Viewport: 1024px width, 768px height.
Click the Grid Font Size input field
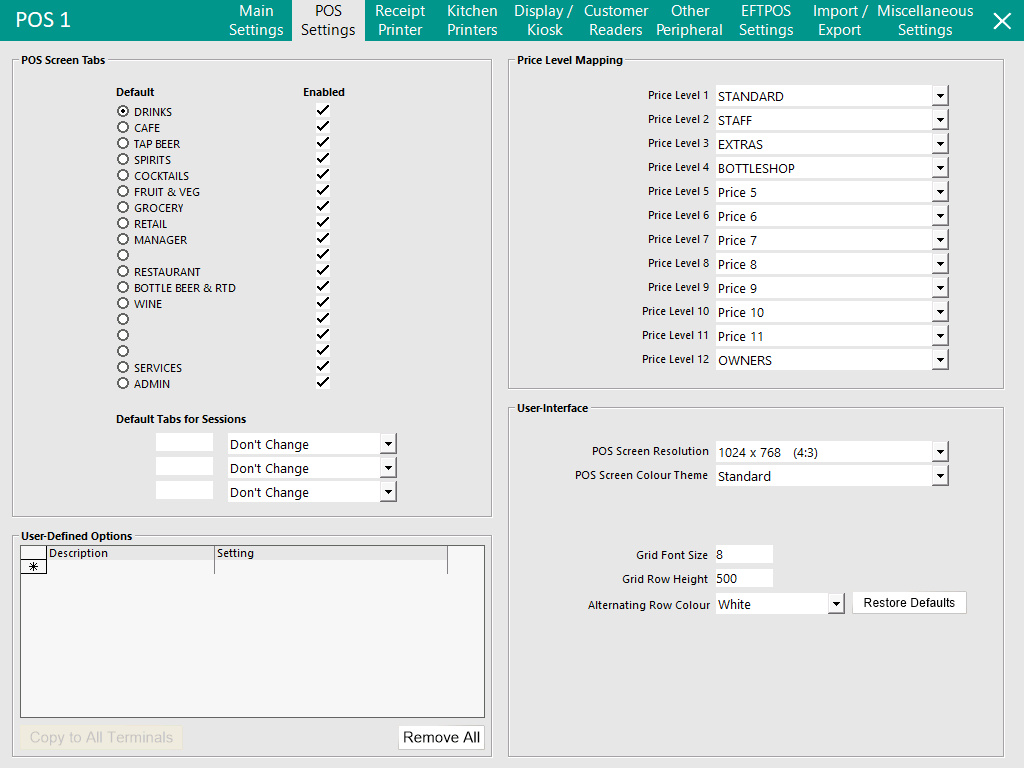744,554
